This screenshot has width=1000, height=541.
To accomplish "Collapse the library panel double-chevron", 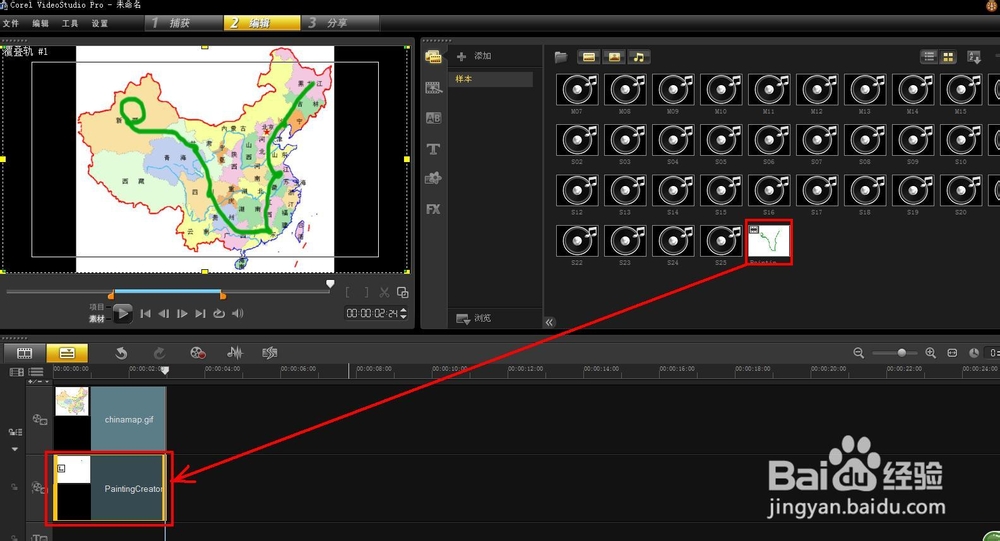I will 549,322.
